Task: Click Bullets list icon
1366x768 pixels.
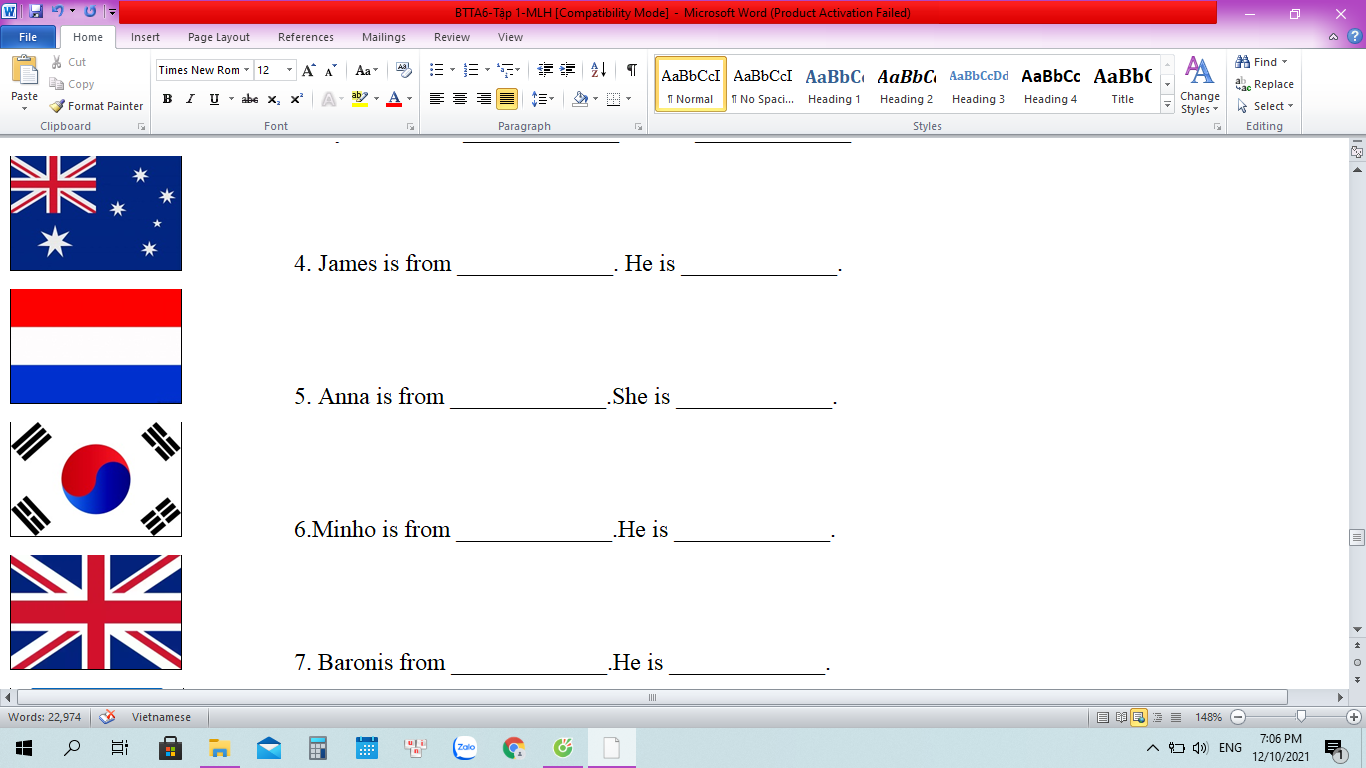Action: pos(436,70)
